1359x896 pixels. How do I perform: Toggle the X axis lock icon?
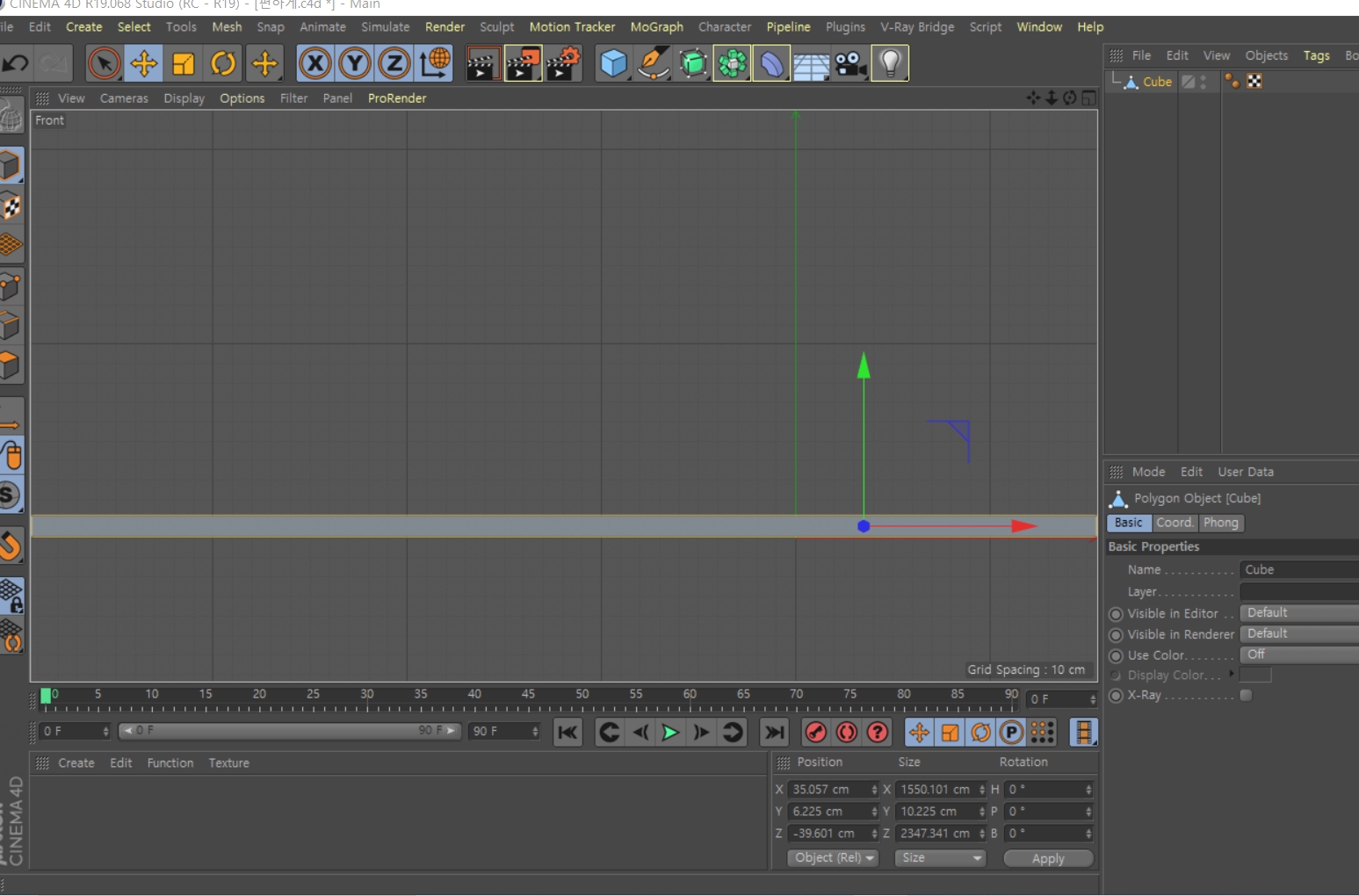tap(314, 63)
